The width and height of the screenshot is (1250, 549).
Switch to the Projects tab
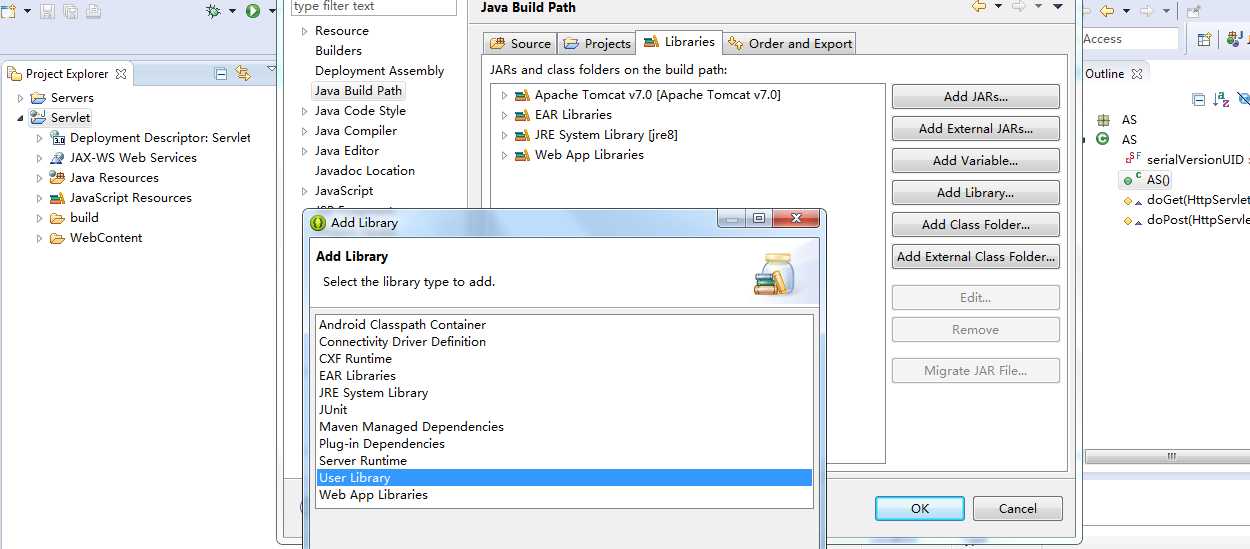[597, 44]
